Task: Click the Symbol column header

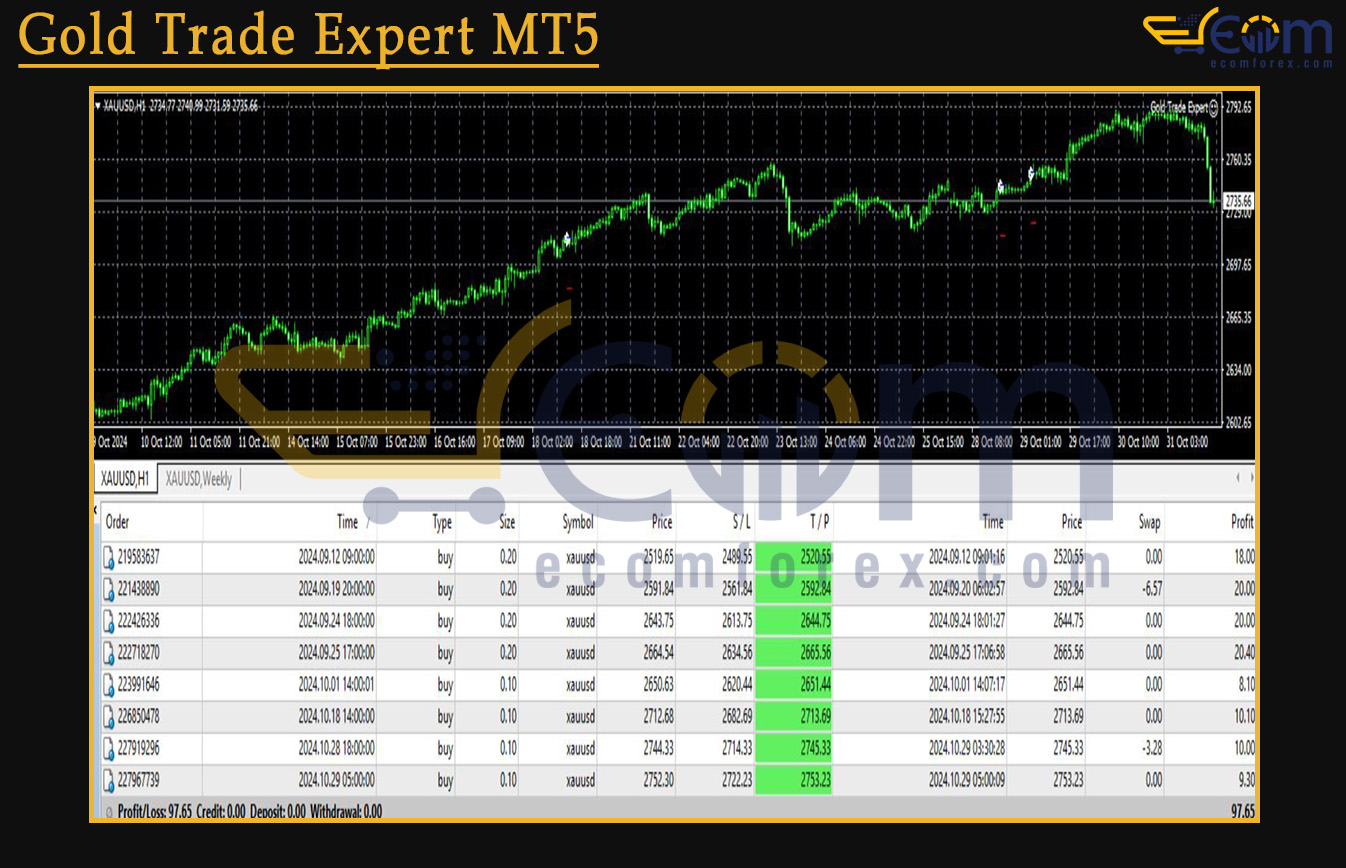Action: point(577,521)
